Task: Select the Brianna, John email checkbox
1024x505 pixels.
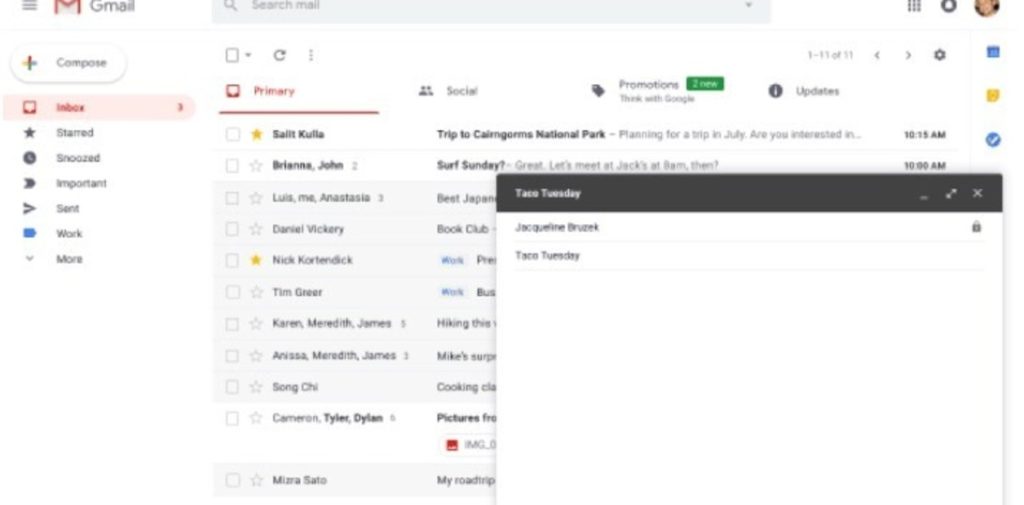Action: point(232,166)
